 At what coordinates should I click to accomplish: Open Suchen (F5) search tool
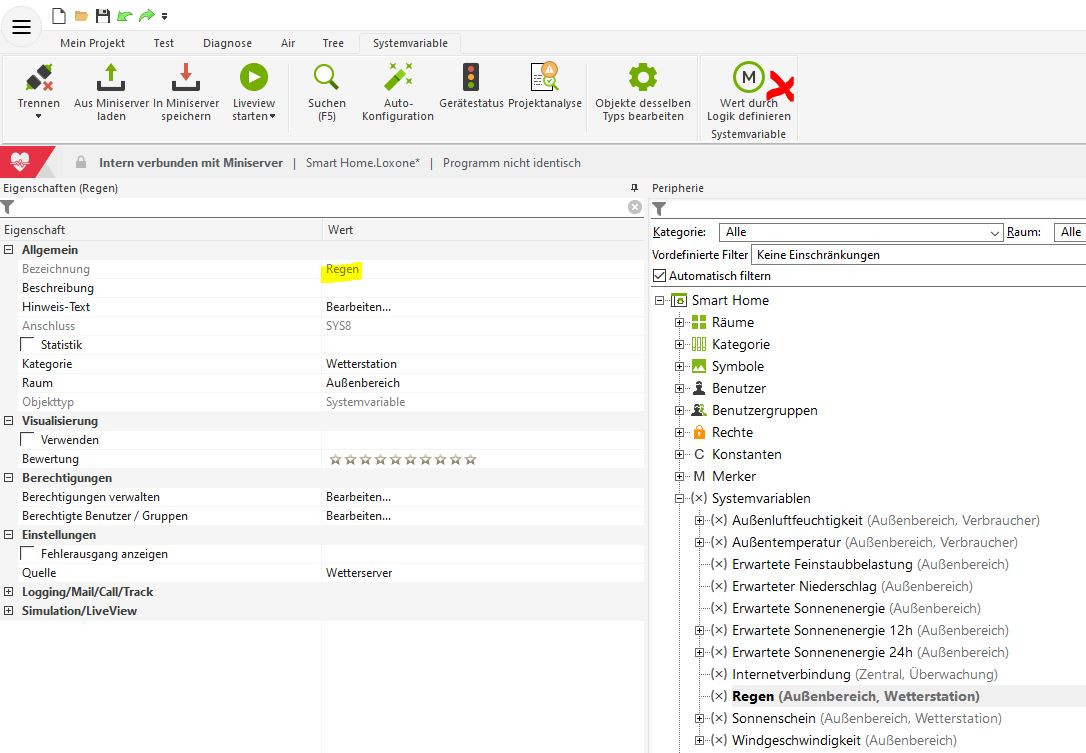tap(327, 78)
